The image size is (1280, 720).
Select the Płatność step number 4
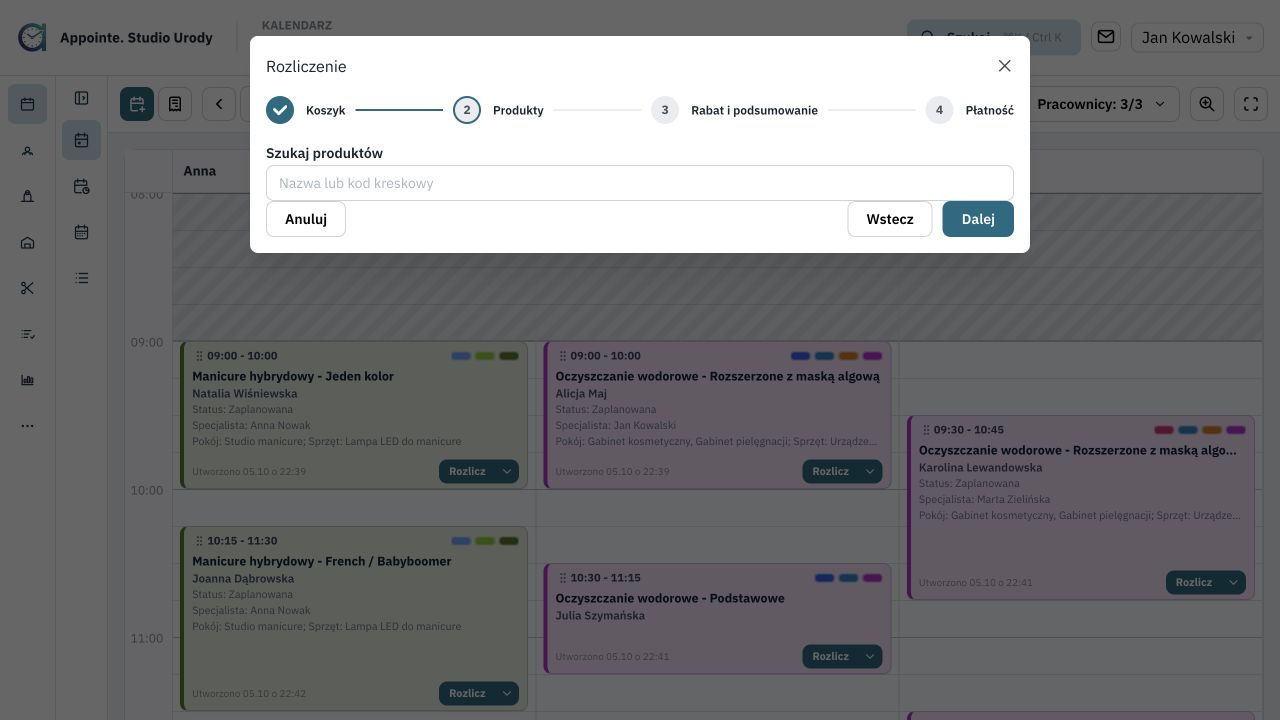(x=969, y=110)
